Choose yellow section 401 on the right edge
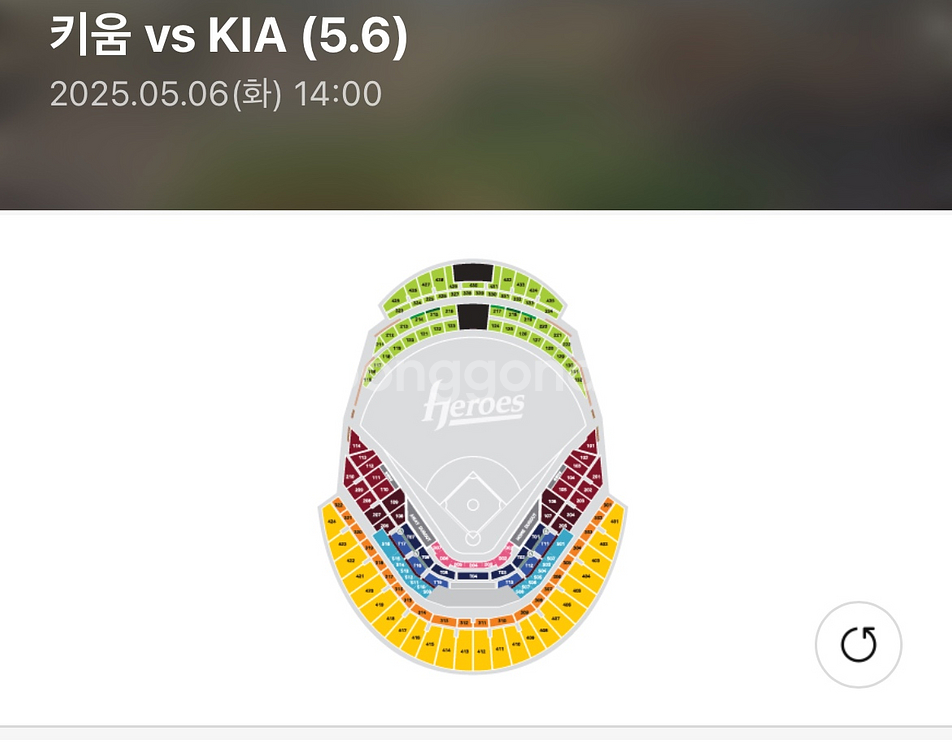Image resolution: width=952 pixels, height=750 pixels. tap(614, 521)
